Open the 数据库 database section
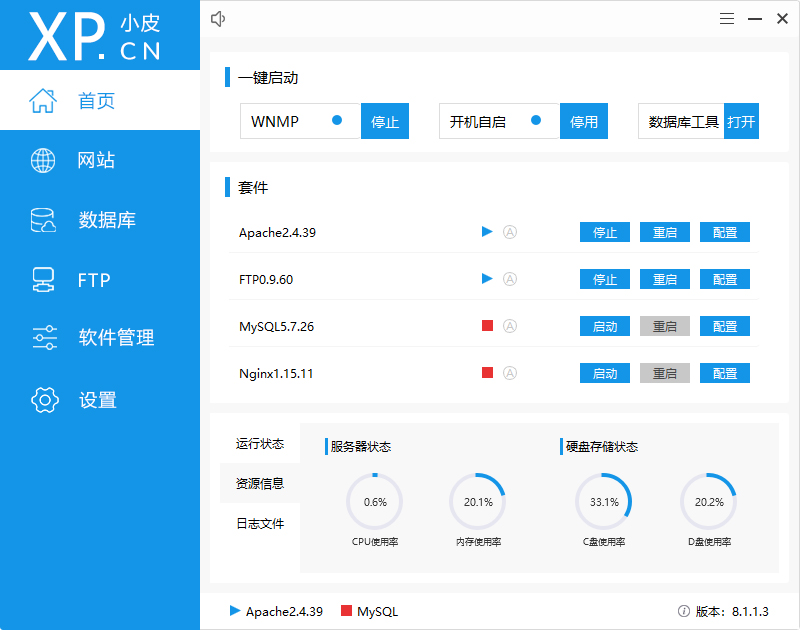The height and width of the screenshot is (630, 800). click(100, 220)
